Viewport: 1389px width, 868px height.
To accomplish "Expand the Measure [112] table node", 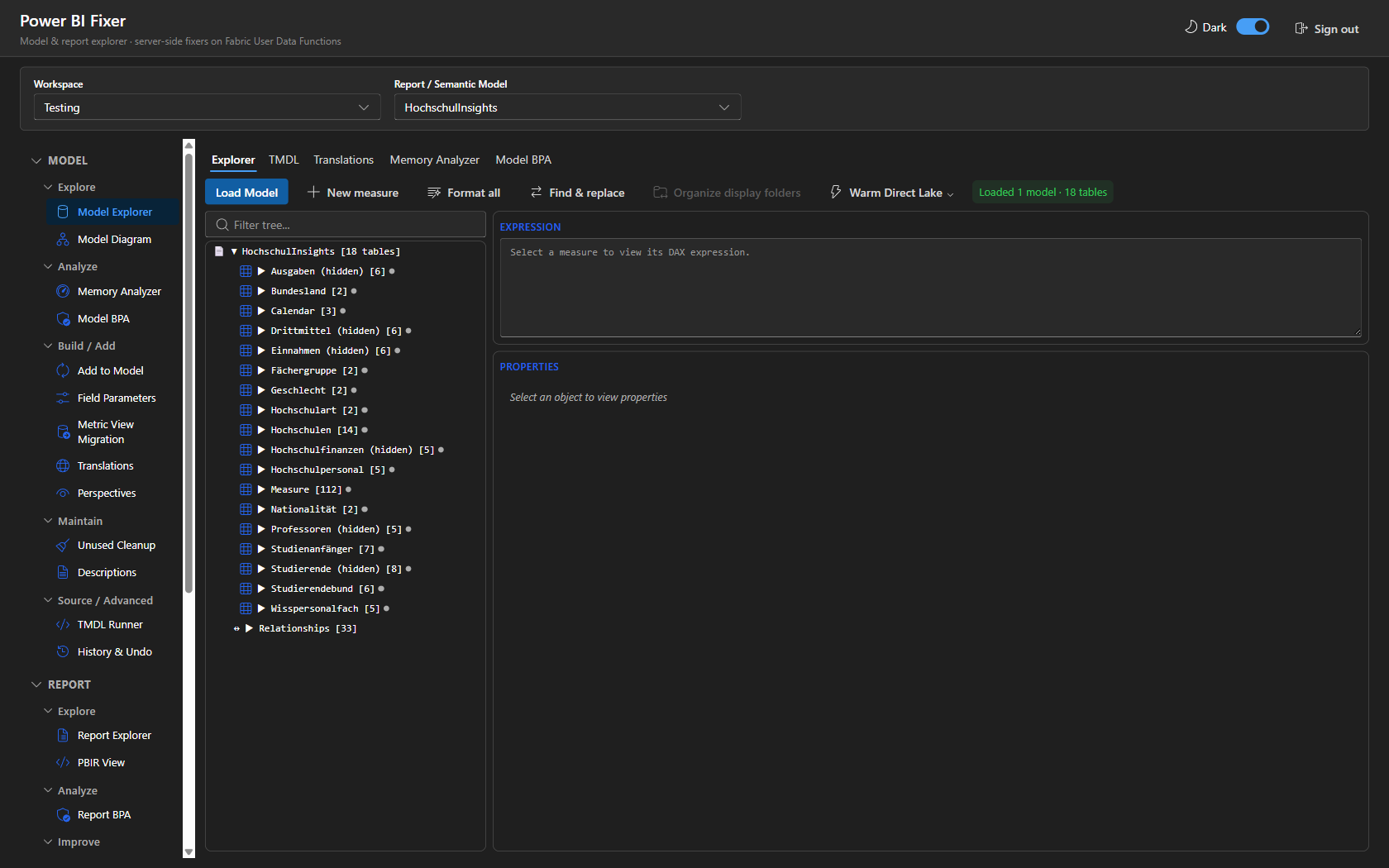I will click(261, 489).
